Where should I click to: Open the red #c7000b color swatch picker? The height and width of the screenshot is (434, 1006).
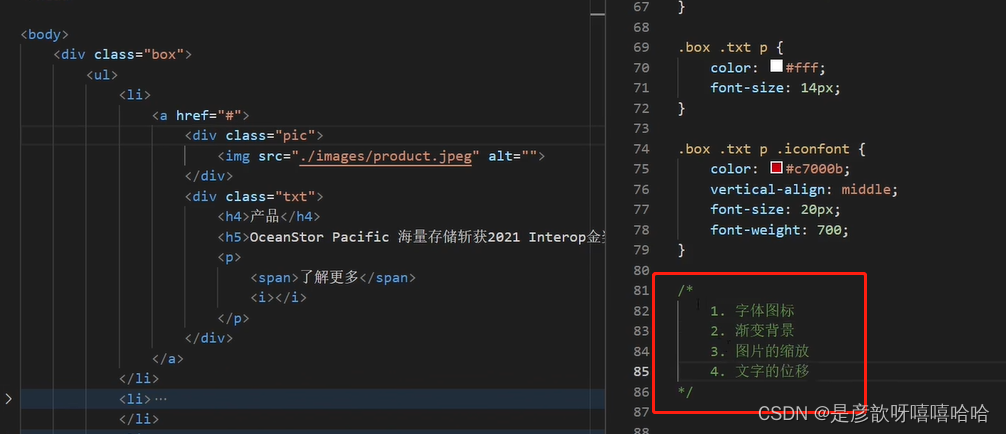click(776, 168)
